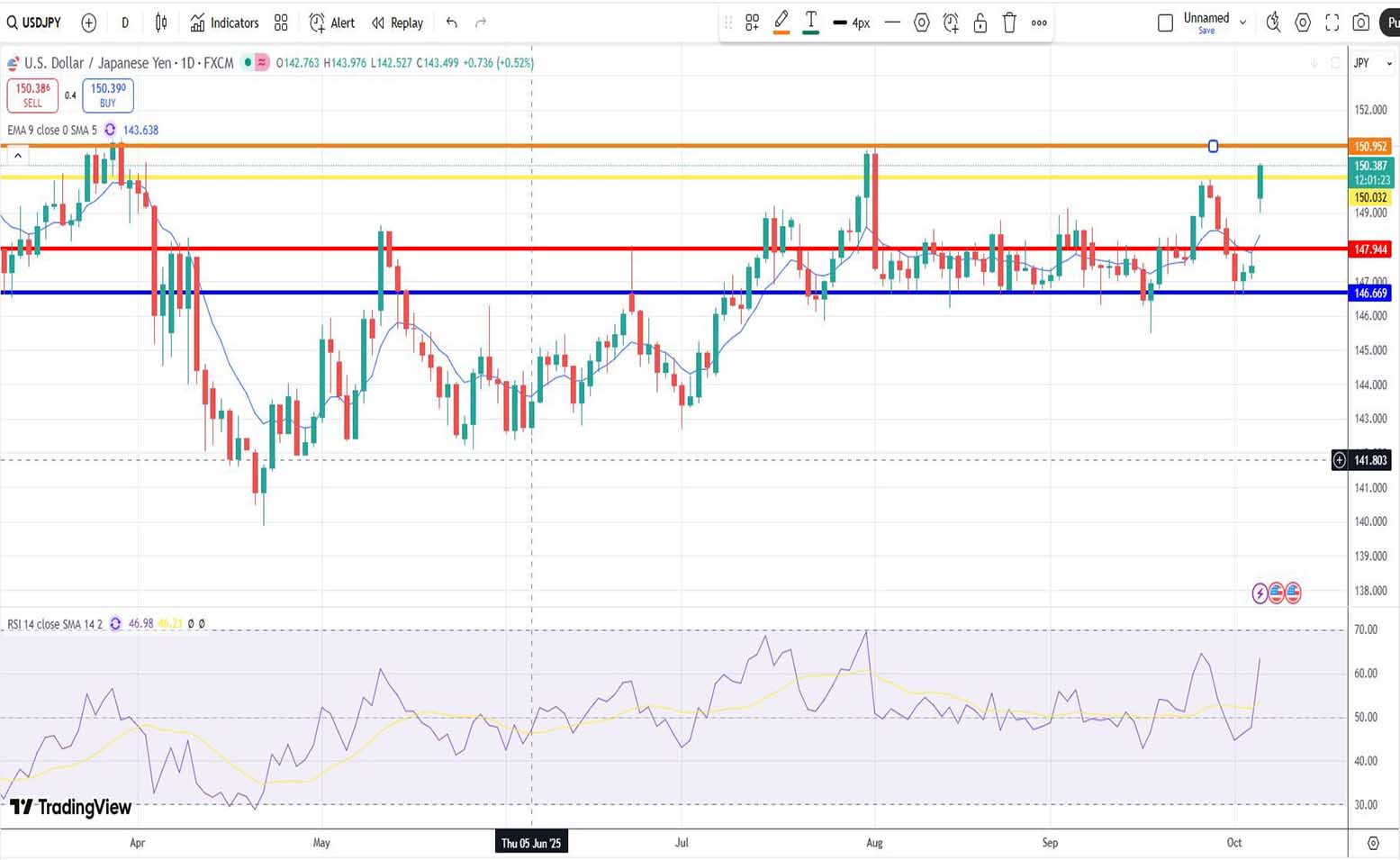Screen dimensions: 1400x860
Task: Open drawing settings hexagon in floating toolbar
Action: coord(921,23)
